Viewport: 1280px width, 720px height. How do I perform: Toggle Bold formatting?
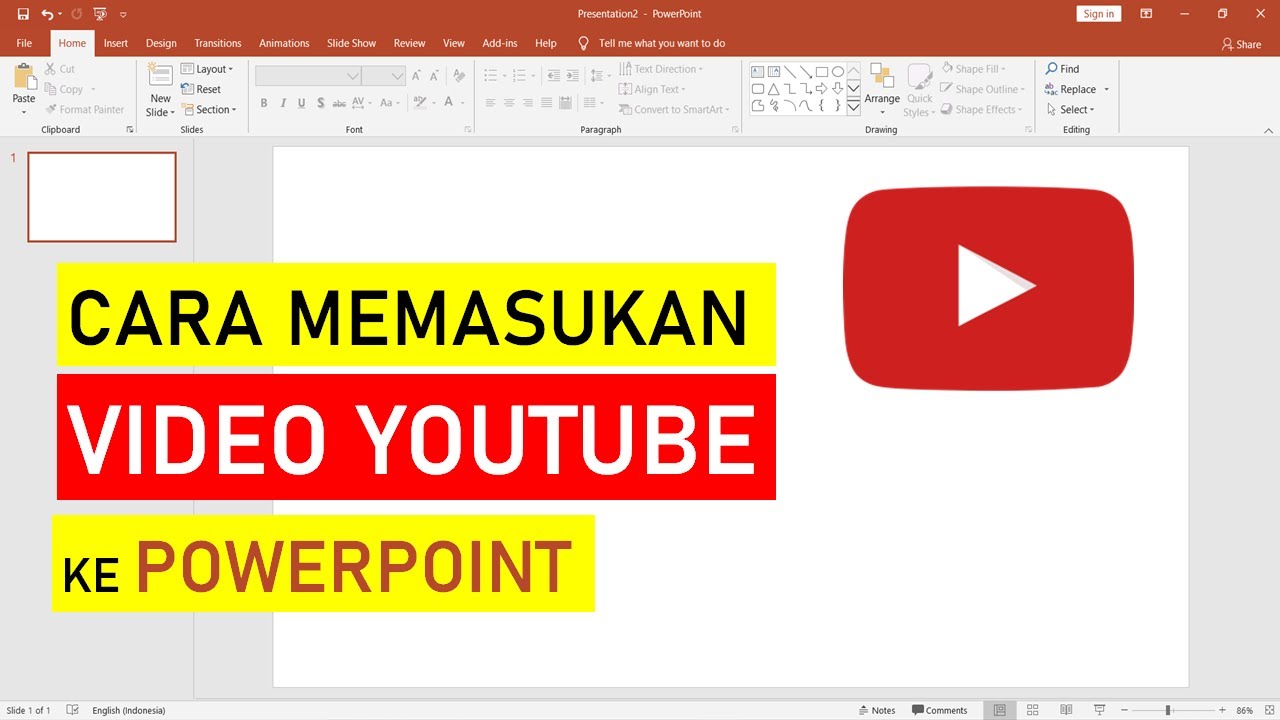click(x=264, y=103)
